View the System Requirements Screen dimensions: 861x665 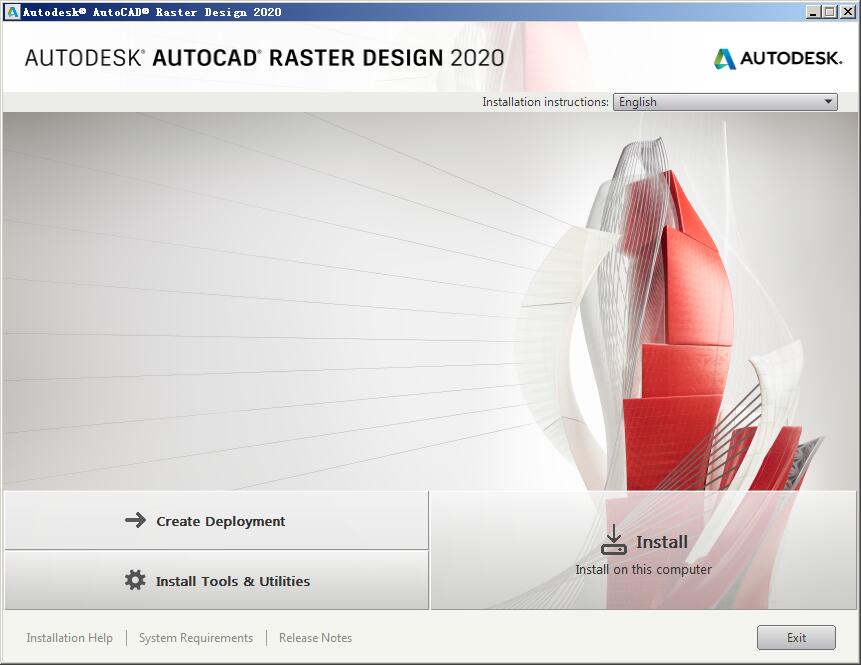(x=196, y=637)
